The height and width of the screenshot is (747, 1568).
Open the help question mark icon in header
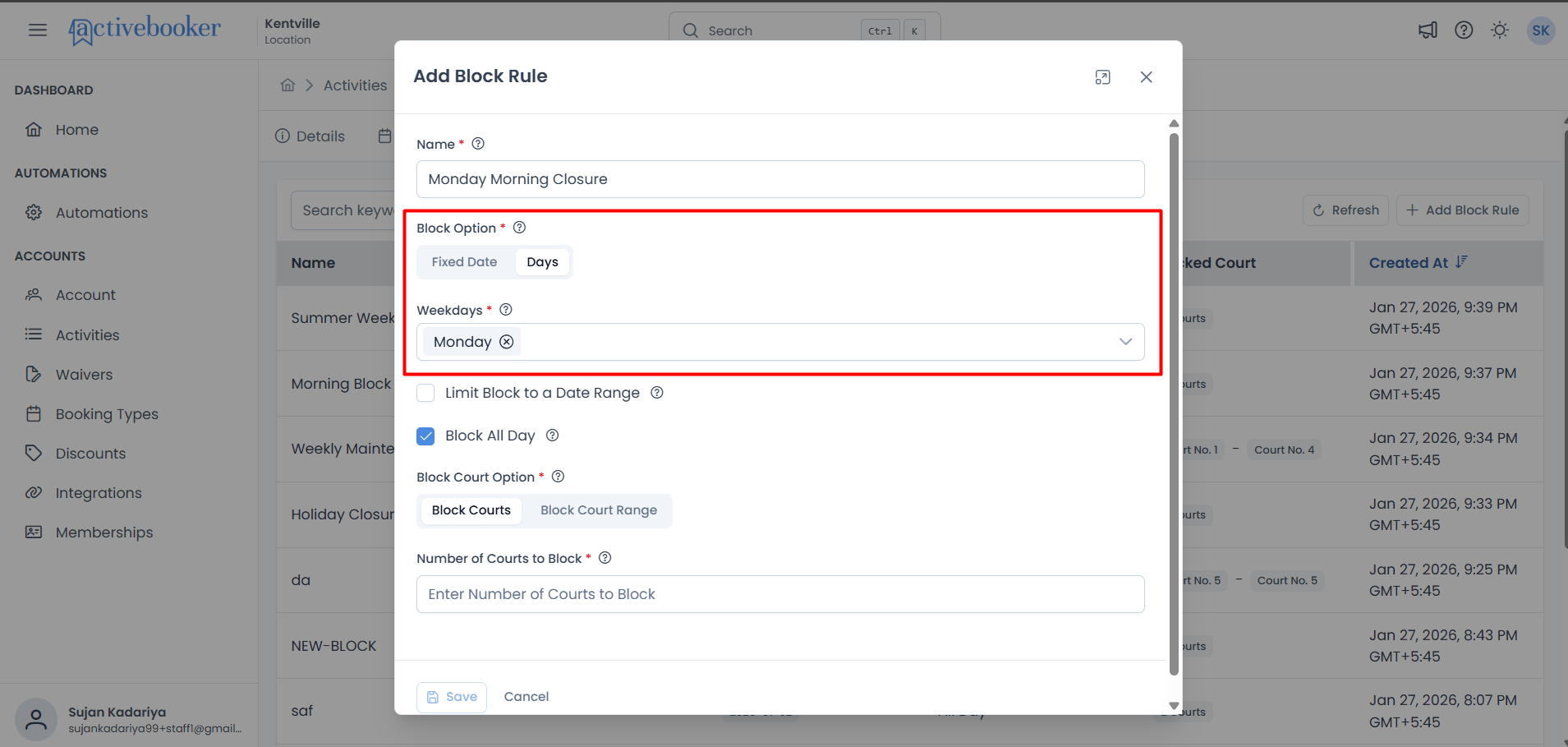[x=1464, y=30]
